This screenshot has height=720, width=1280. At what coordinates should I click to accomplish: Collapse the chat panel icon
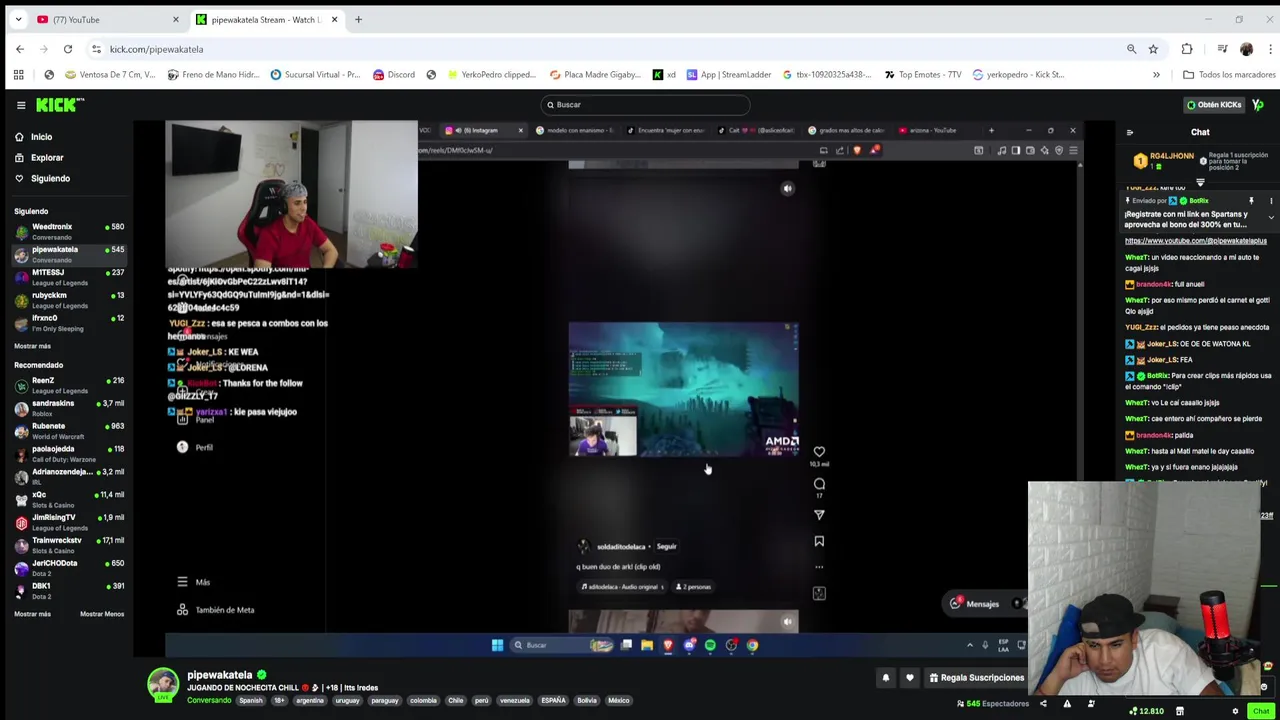coord(1130,132)
